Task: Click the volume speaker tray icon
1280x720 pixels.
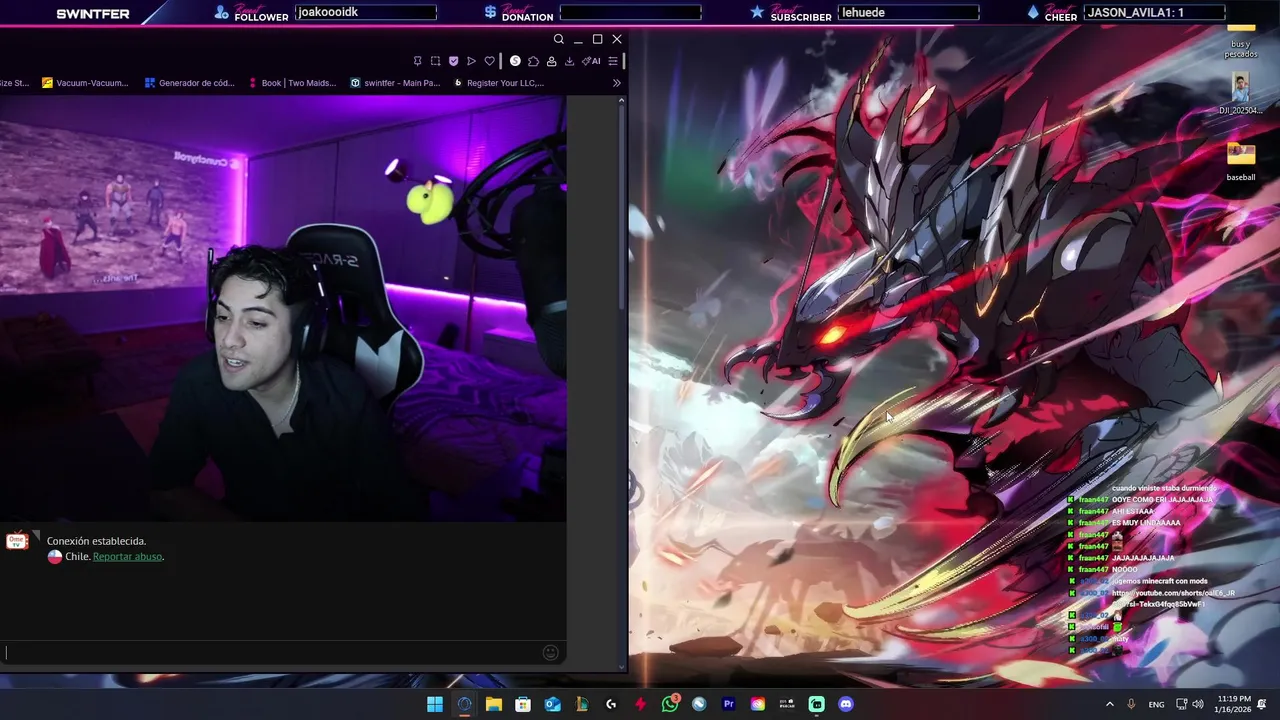Action: click(1198, 704)
